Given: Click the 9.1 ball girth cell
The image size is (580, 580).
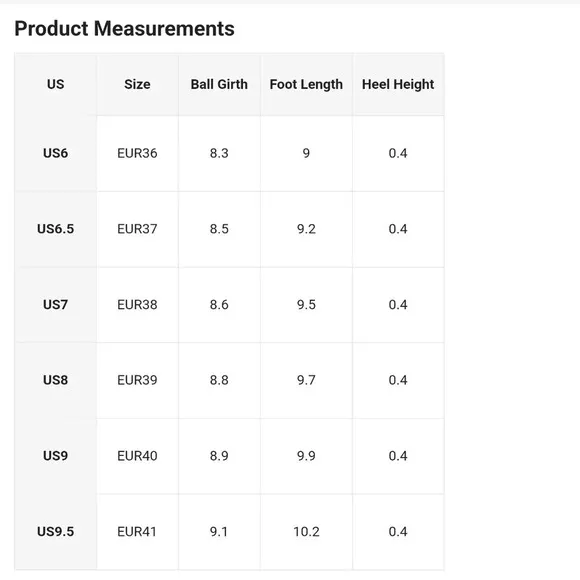Looking at the screenshot, I should (x=219, y=532).
